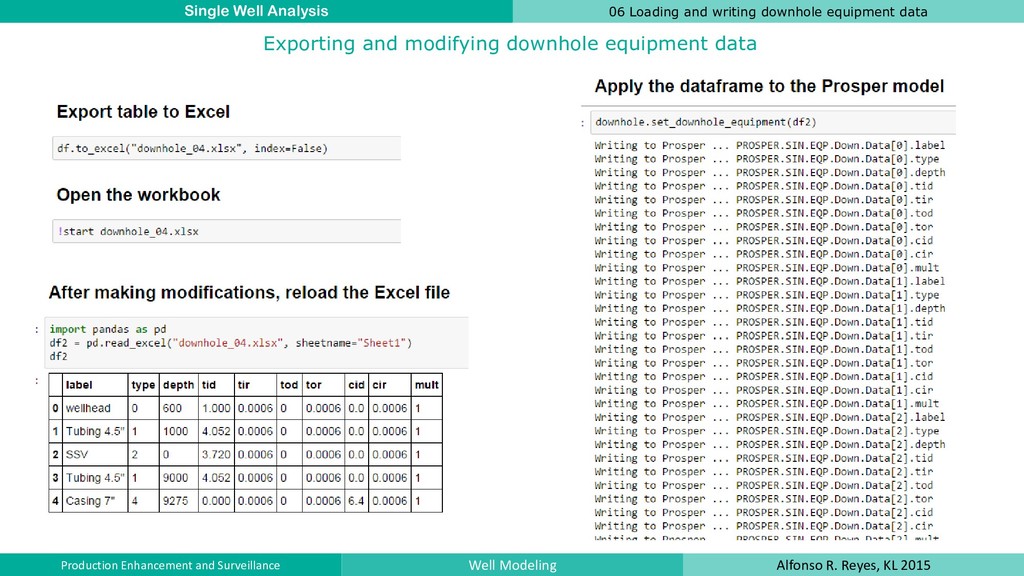Click the 'tir' column header
This screenshot has height=576, width=1024.
point(255,385)
